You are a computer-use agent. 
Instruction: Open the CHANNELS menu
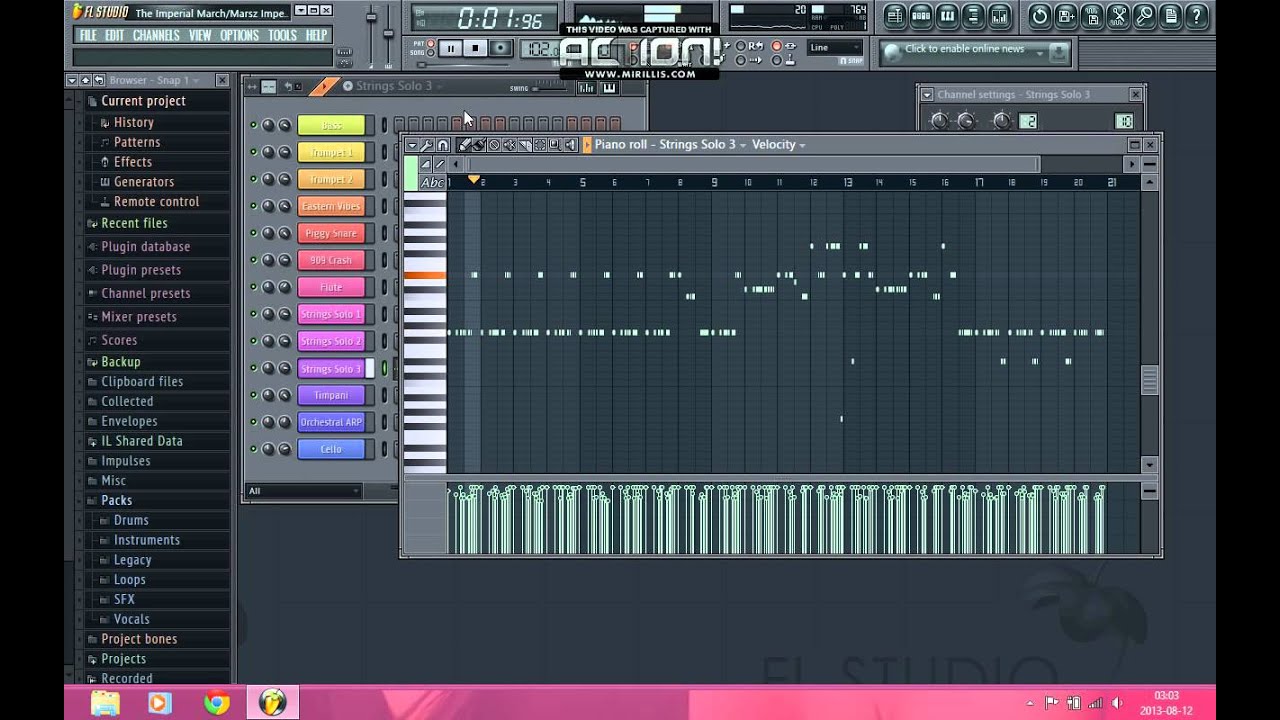tap(156, 35)
